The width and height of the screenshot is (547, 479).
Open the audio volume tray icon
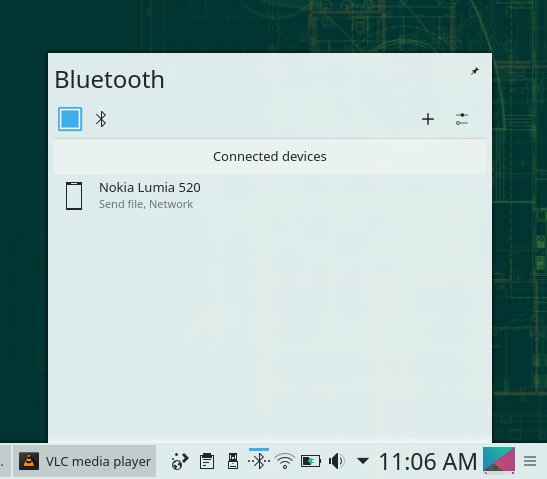(336, 461)
